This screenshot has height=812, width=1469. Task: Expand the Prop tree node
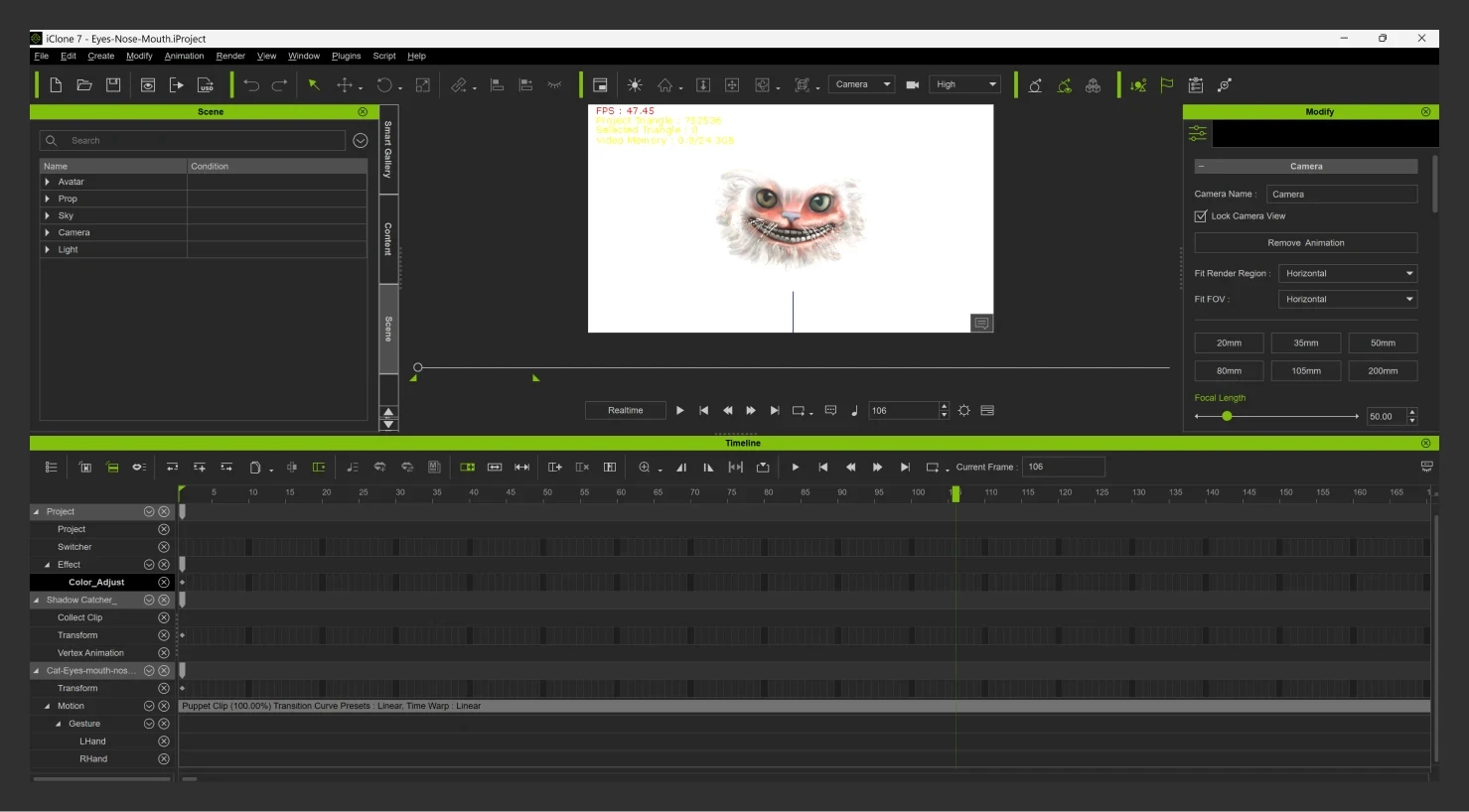point(48,199)
